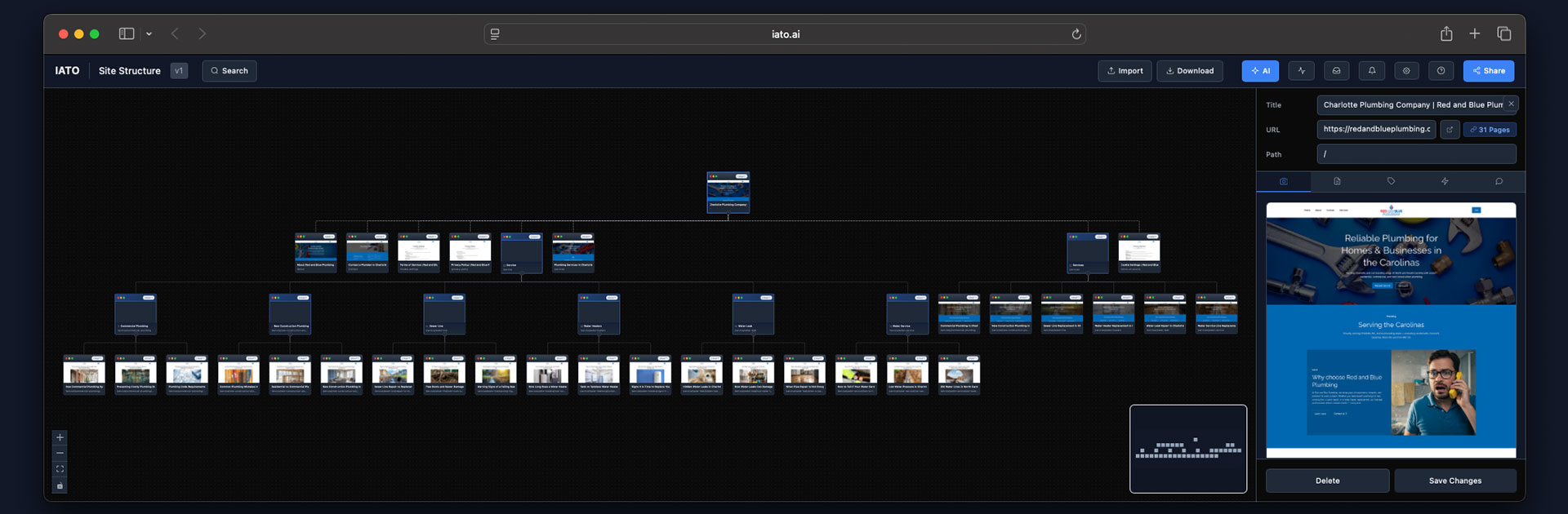Screen dimensions: 1568x514
Task: Toggle the Safari sidebar
Action: click(127, 34)
